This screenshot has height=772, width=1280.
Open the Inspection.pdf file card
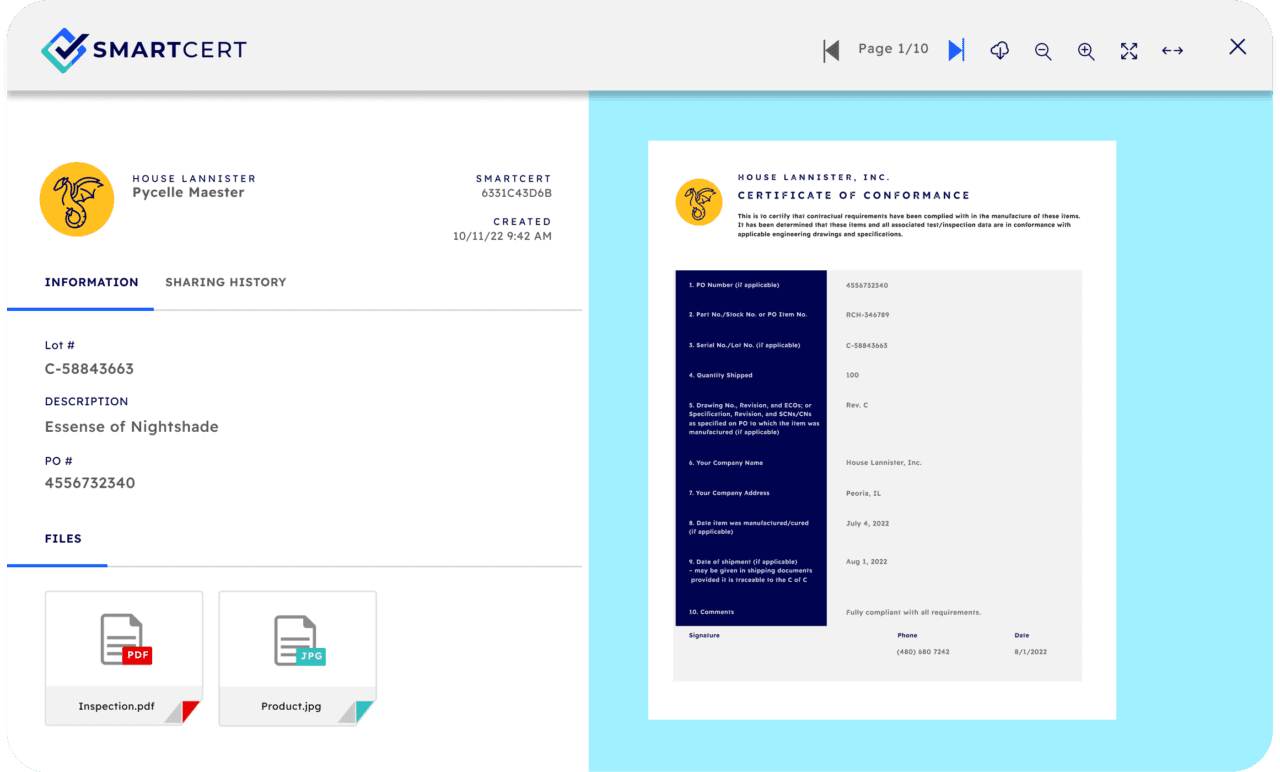click(x=123, y=658)
